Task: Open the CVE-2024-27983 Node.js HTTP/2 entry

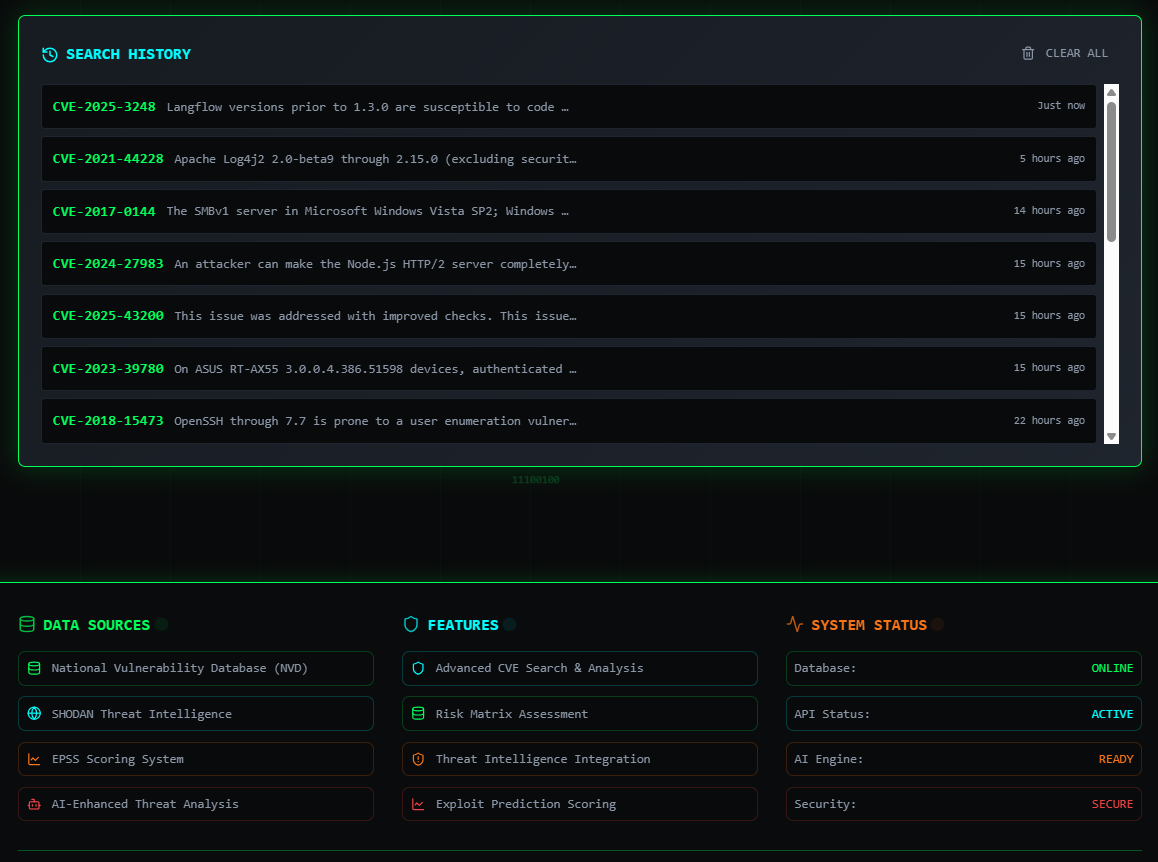Action: 569,264
